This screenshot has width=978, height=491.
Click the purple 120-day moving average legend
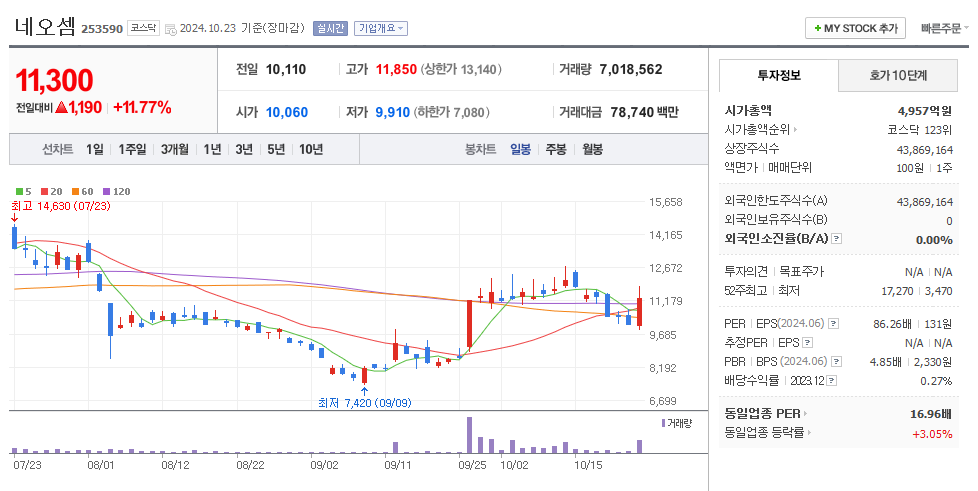pos(117,192)
